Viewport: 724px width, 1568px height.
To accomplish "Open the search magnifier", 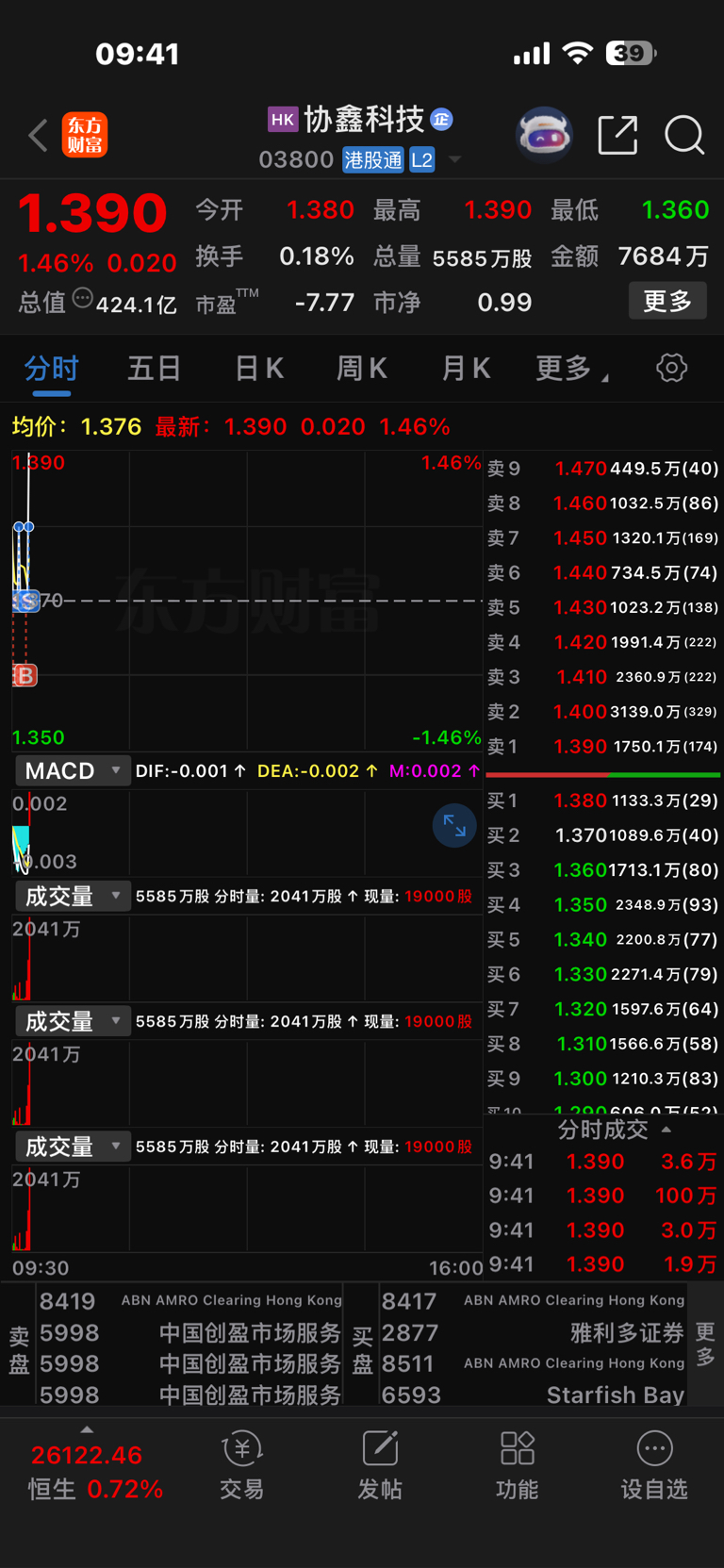I will (x=684, y=136).
